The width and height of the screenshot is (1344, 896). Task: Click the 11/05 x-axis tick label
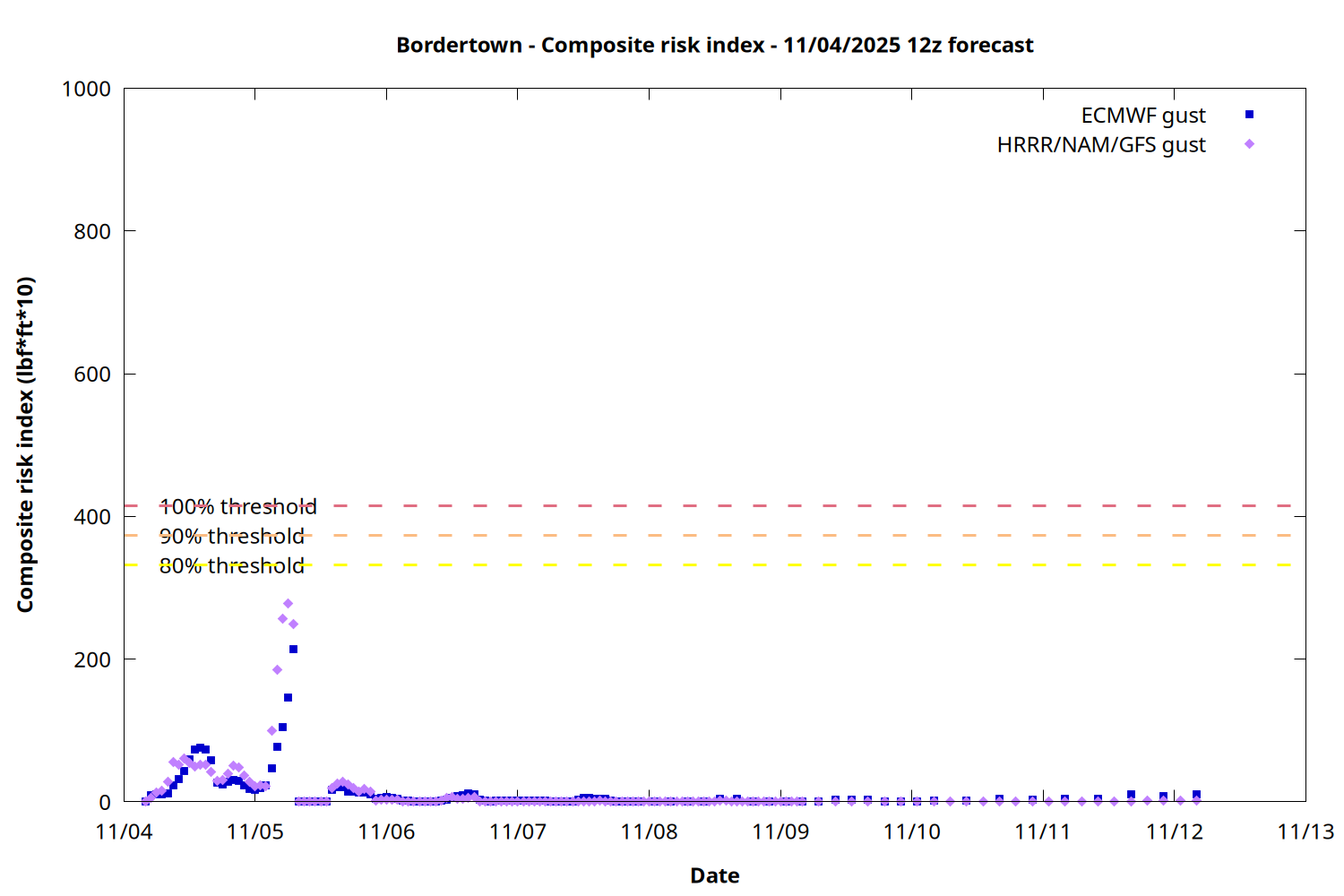255,831
